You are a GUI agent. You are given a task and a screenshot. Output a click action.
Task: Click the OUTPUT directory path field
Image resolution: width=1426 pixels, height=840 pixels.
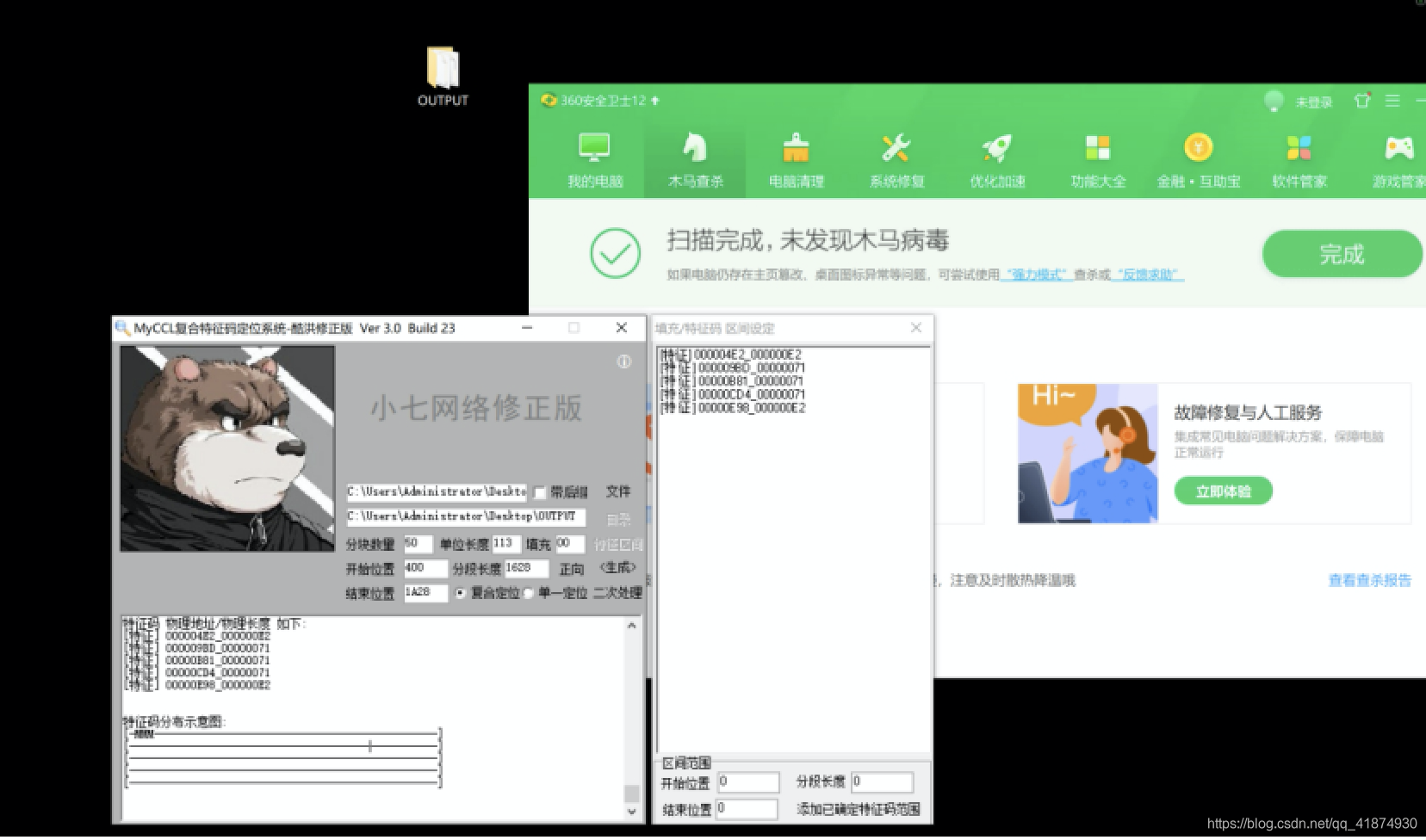point(466,516)
